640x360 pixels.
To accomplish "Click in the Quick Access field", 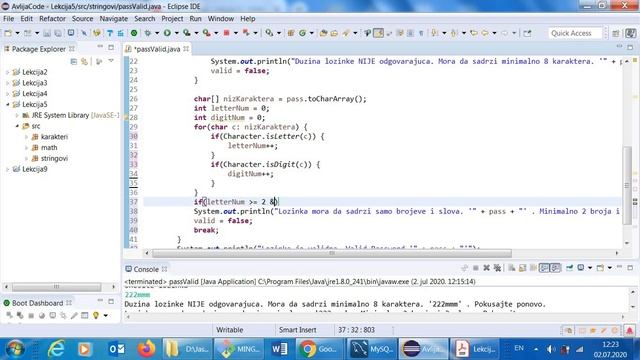I will tap(575, 33).
